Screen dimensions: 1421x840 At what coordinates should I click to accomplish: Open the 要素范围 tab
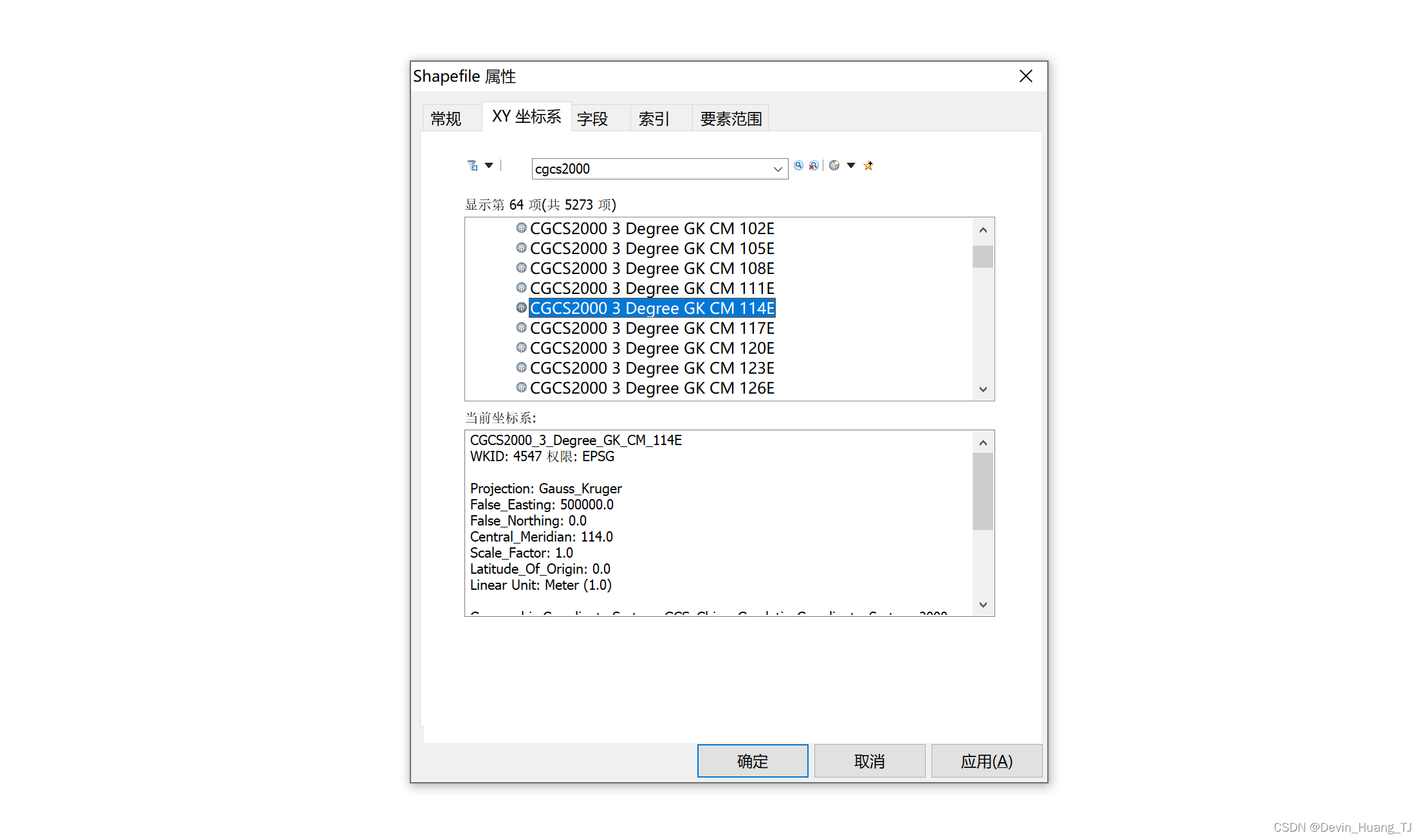[x=731, y=119]
